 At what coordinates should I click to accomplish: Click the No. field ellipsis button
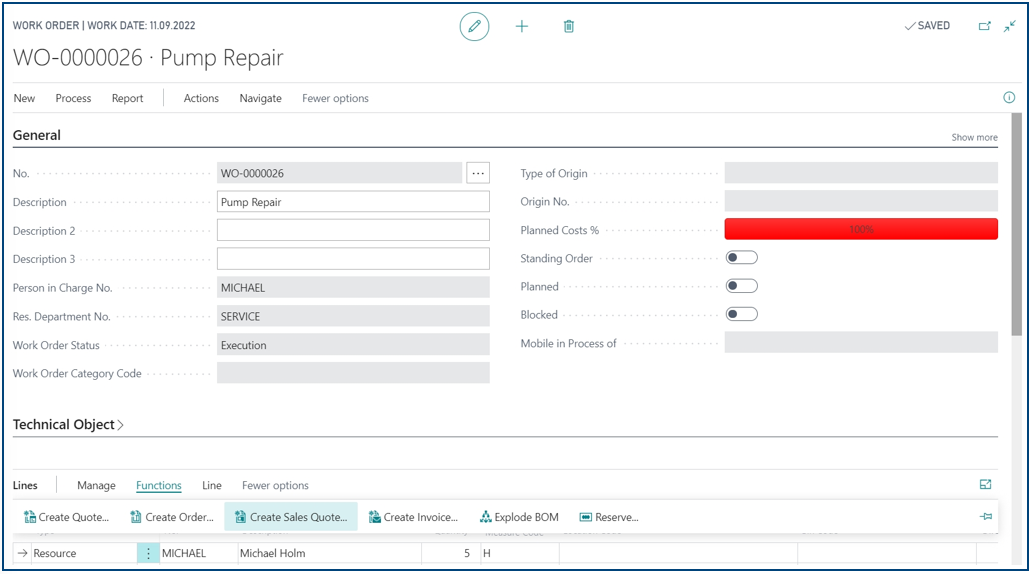click(x=478, y=173)
